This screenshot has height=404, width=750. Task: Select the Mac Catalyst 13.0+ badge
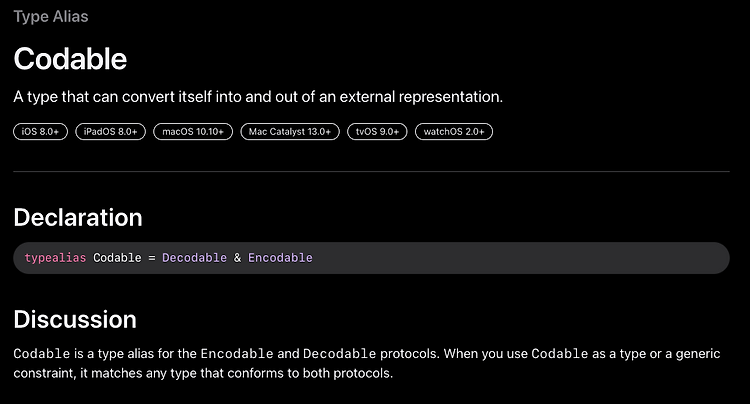[x=290, y=131]
